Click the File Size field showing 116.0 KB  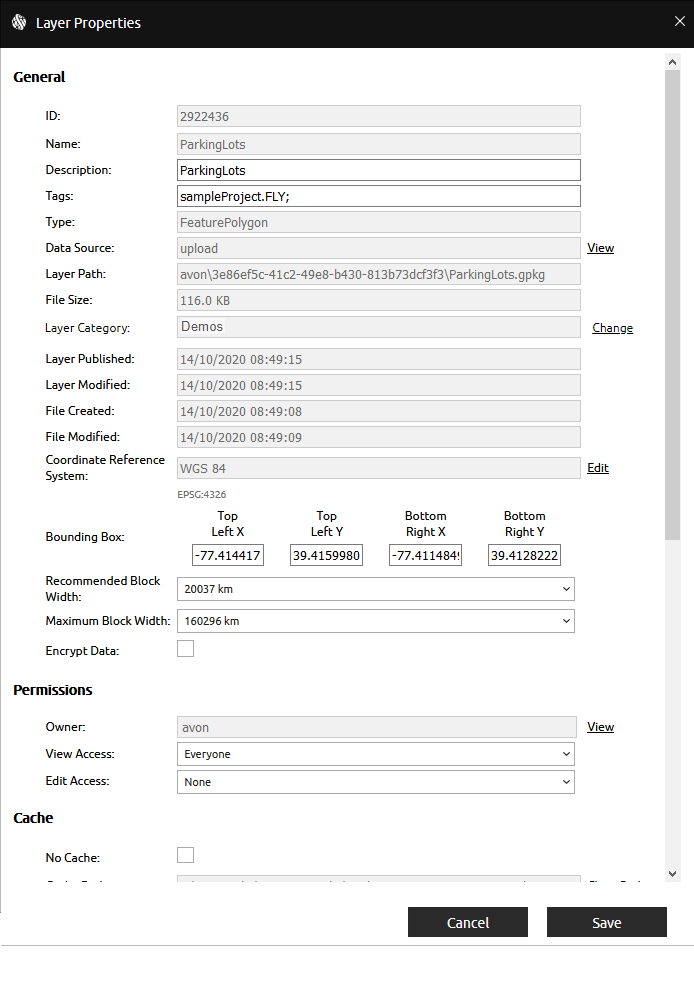coord(379,300)
